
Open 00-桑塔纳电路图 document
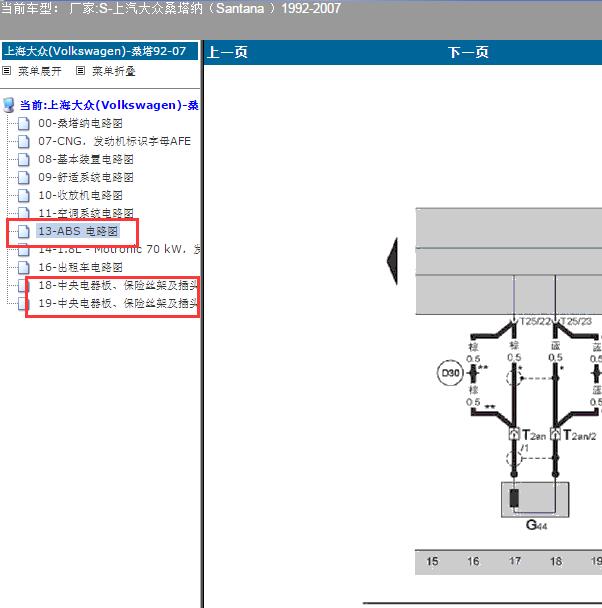coord(80,123)
